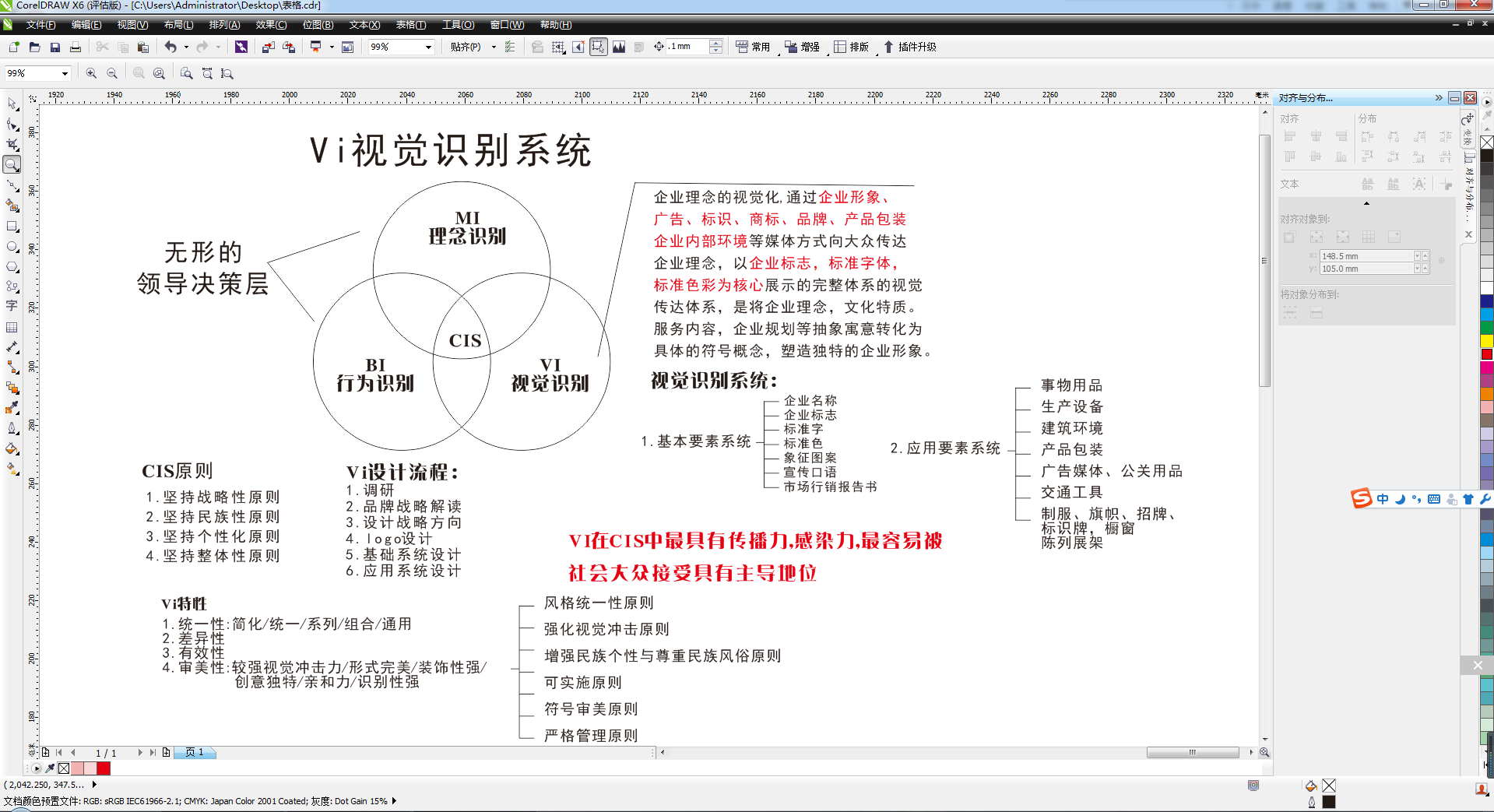This screenshot has height=812, width=1494.
Task: Select the red swatch in the color palette
Action: (x=1486, y=354)
